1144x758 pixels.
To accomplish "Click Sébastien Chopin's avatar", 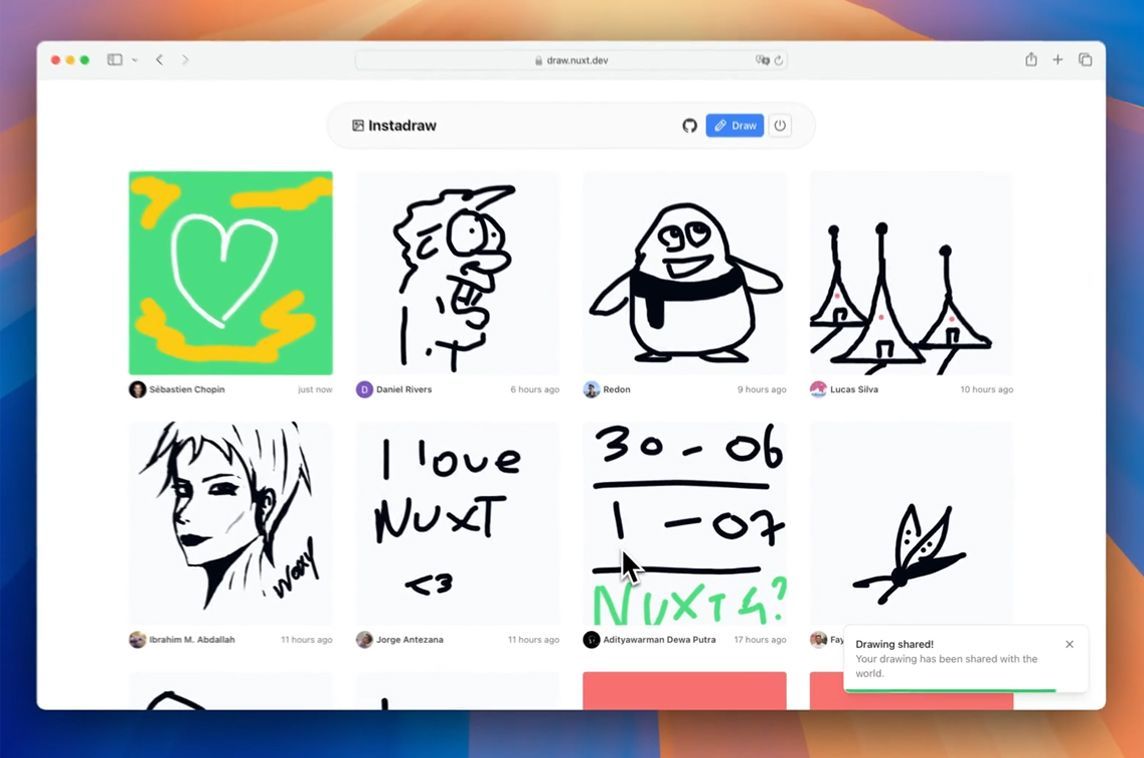I will pyautogui.click(x=137, y=390).
